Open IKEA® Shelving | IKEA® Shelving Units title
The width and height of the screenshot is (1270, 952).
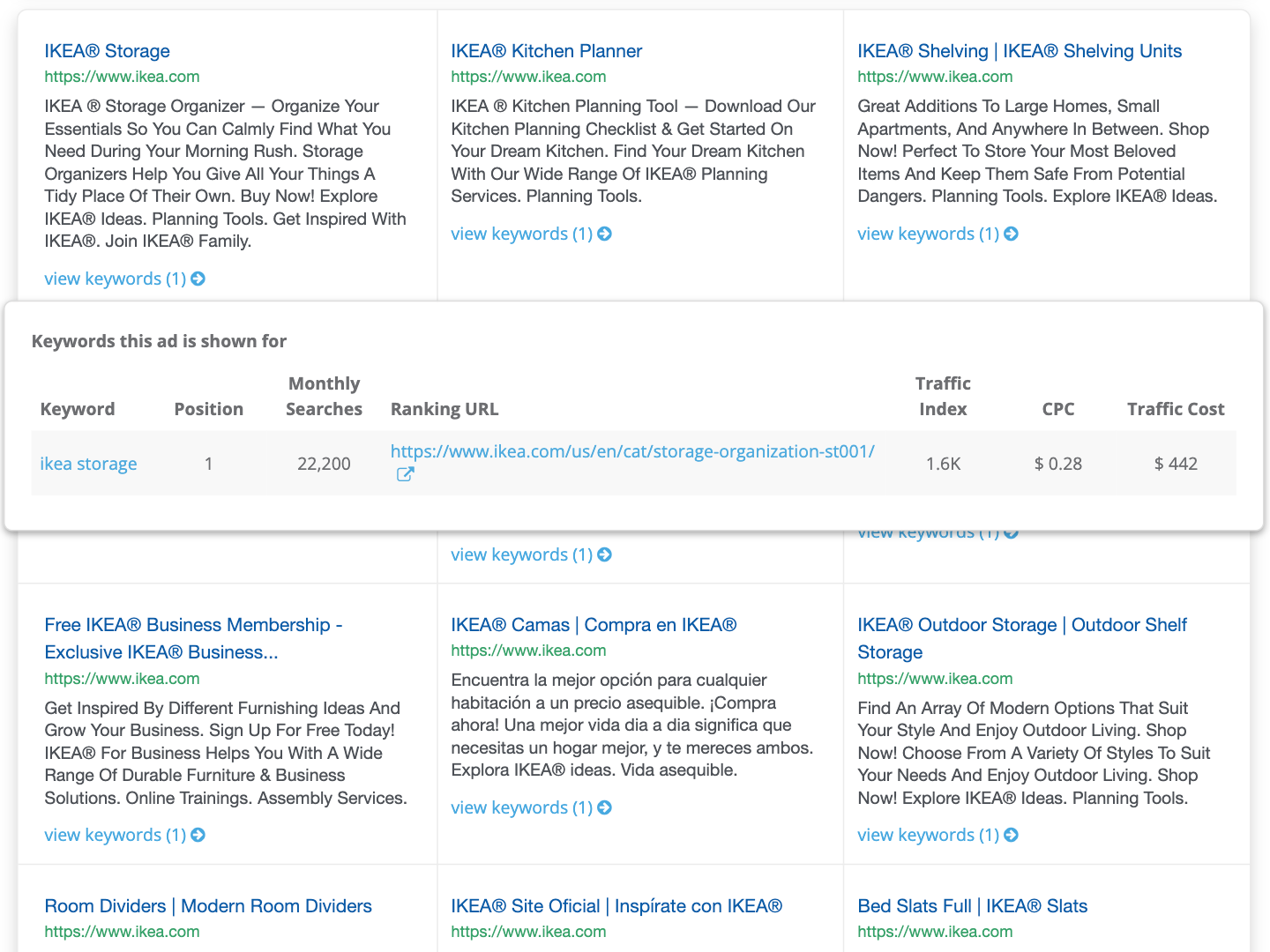click(1020, 51)
